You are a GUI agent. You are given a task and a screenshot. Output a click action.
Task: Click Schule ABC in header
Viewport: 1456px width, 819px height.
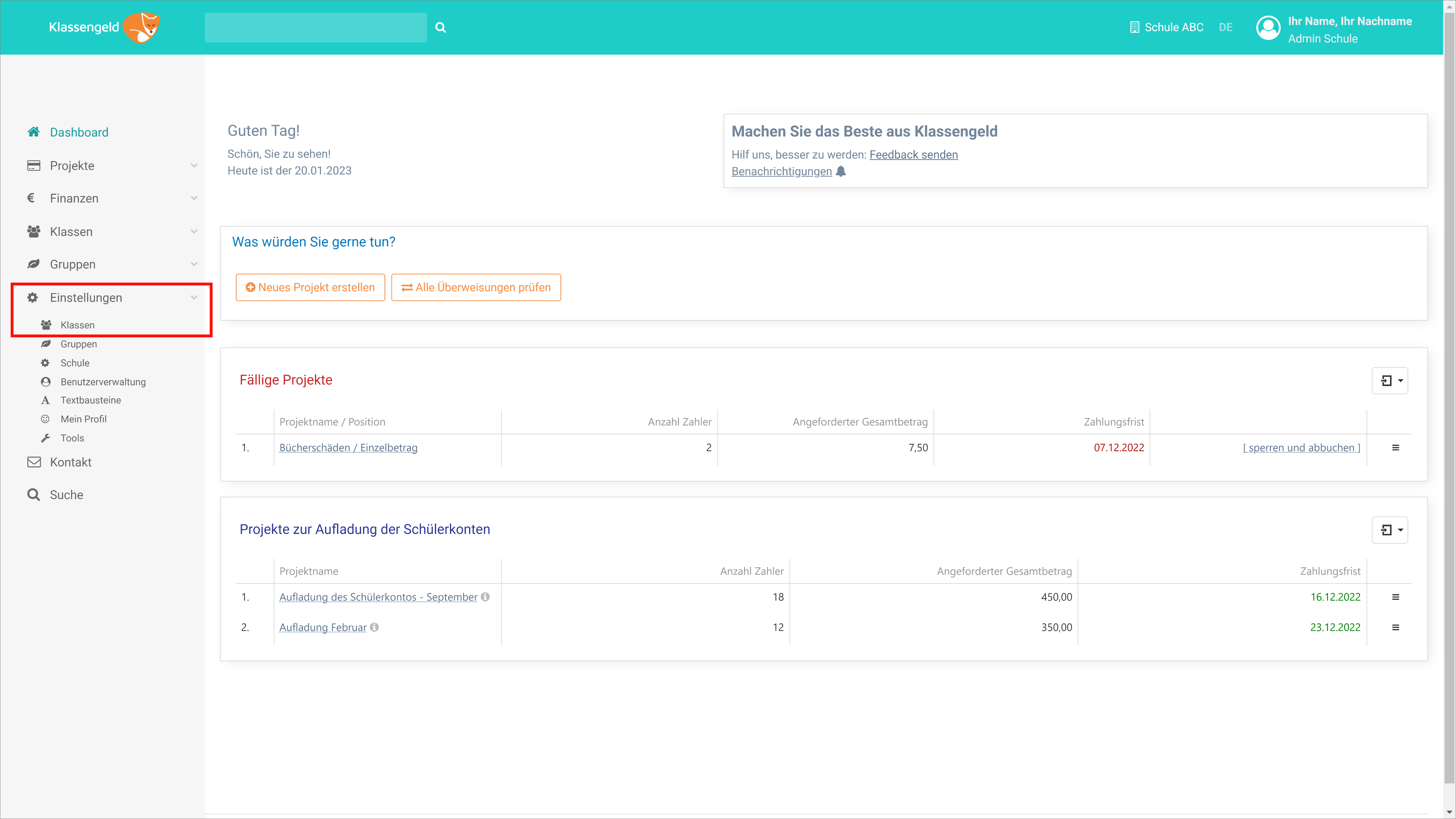tap(1173, 27)
